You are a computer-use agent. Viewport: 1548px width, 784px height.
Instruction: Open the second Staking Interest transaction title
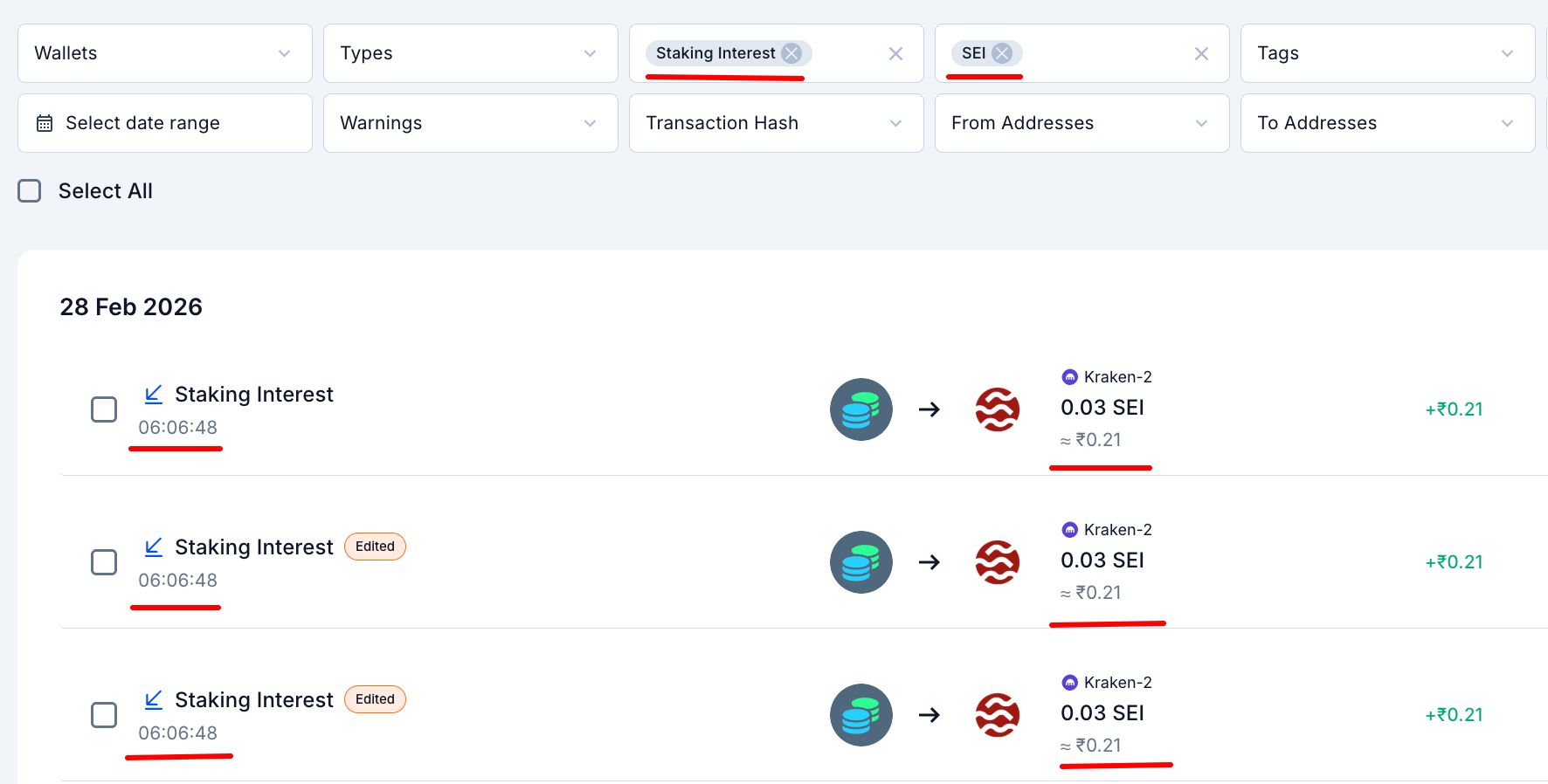[x=254, y=547]
